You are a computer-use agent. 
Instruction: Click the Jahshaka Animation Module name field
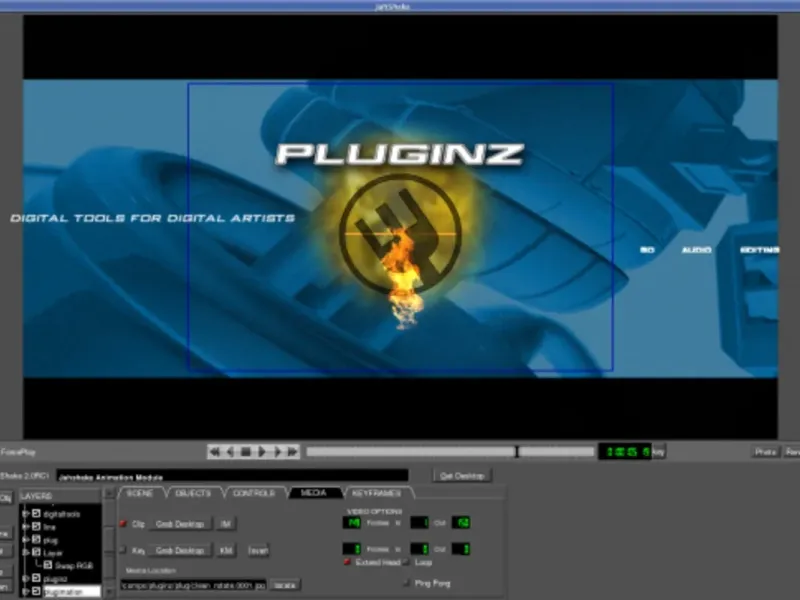coord(232,477)
